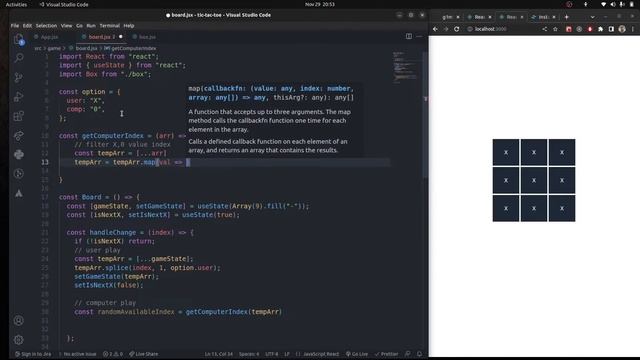
Task: Click 'Sign in to Jira' in the status bar
Action: 33,354
